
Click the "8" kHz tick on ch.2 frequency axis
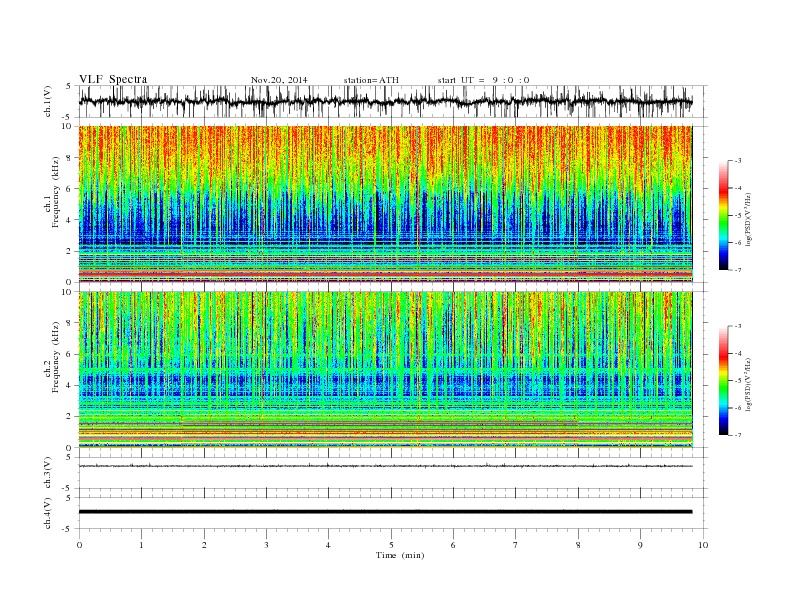tap(69, 323)
